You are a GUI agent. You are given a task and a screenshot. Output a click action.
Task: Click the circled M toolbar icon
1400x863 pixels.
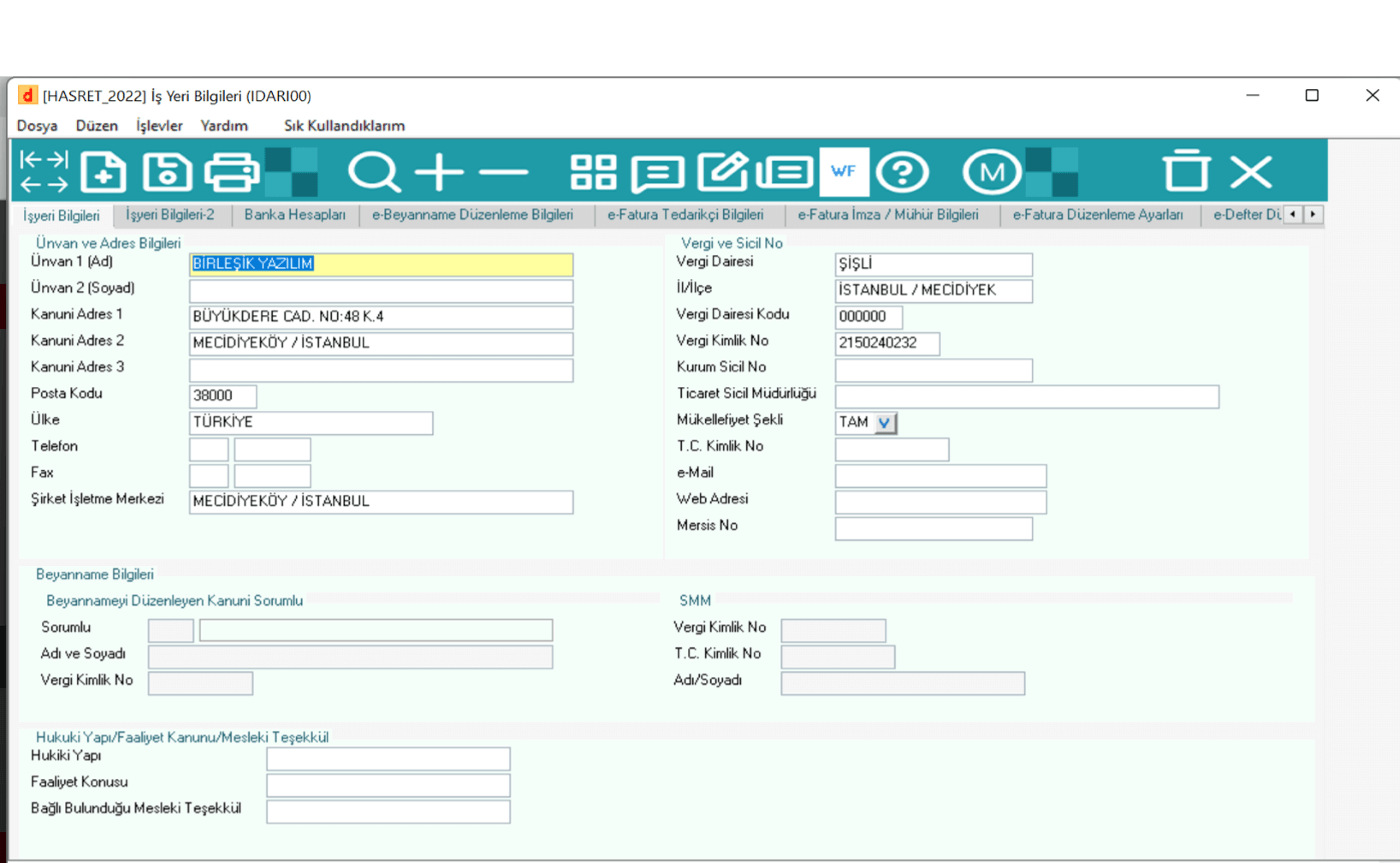pyautogui.click(x=991, y=172)
